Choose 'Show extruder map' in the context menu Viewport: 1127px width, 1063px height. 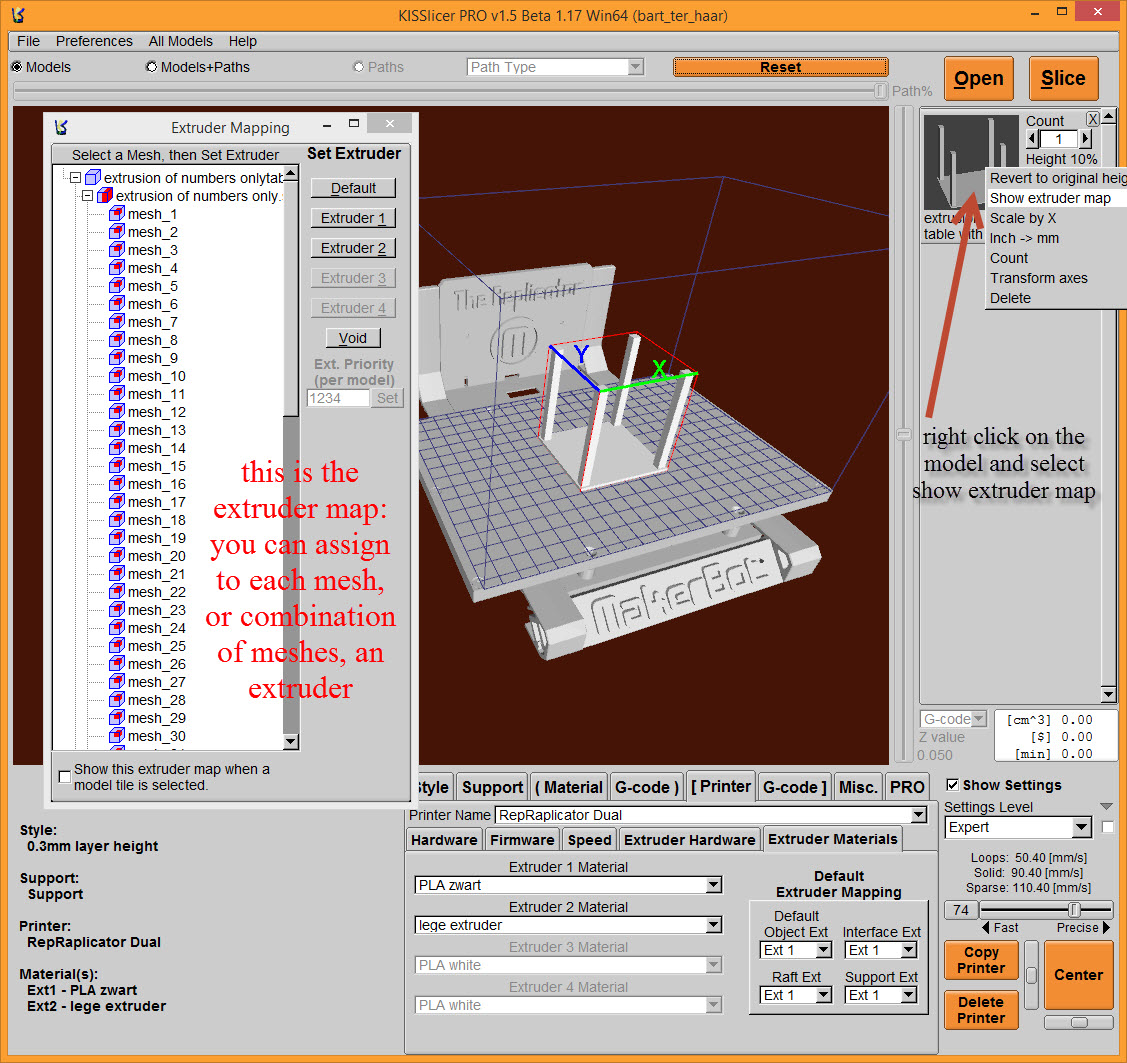[1050, 198]
